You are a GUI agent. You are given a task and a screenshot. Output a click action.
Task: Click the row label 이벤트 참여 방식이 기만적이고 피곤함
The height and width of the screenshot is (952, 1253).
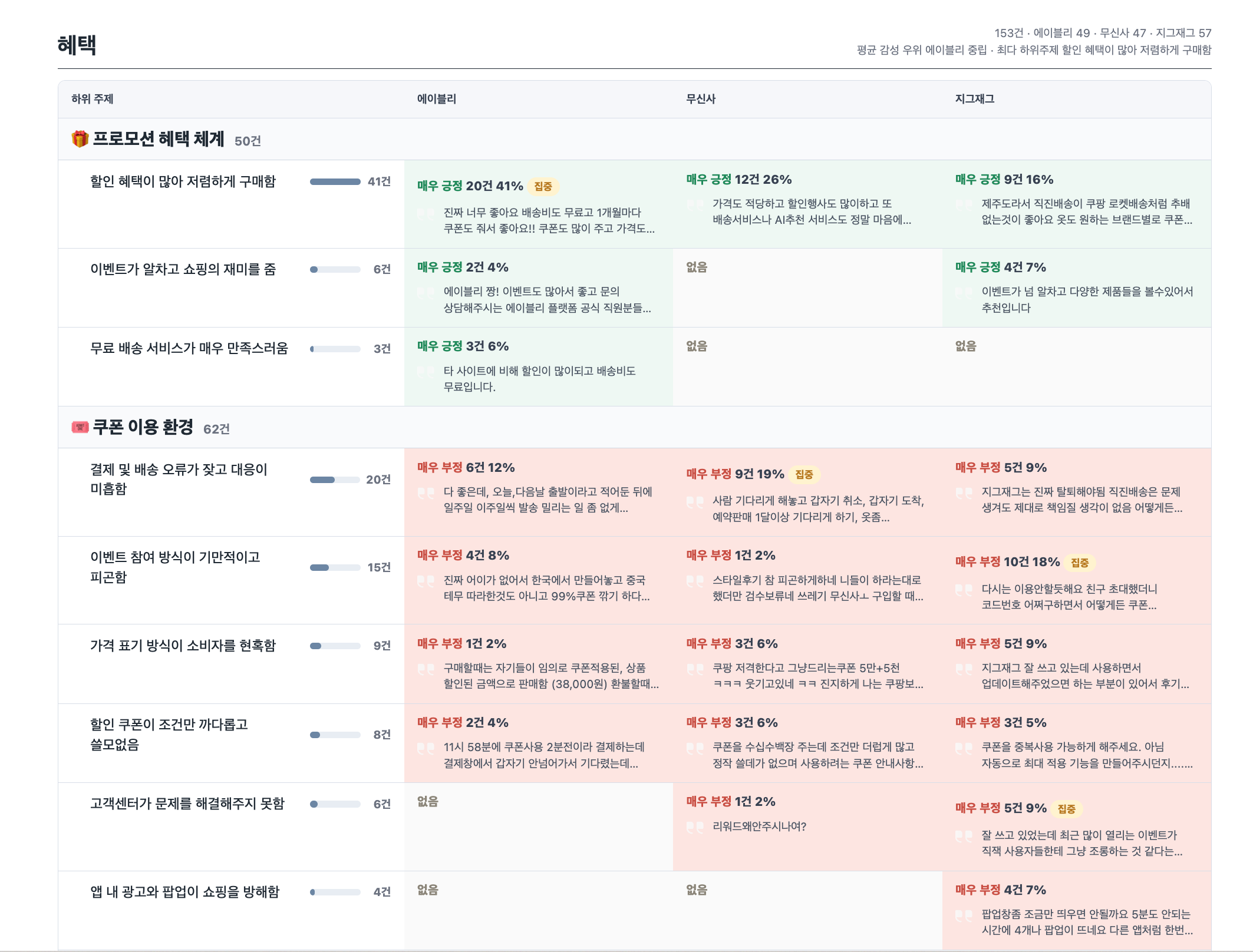(x=175, y=567)
